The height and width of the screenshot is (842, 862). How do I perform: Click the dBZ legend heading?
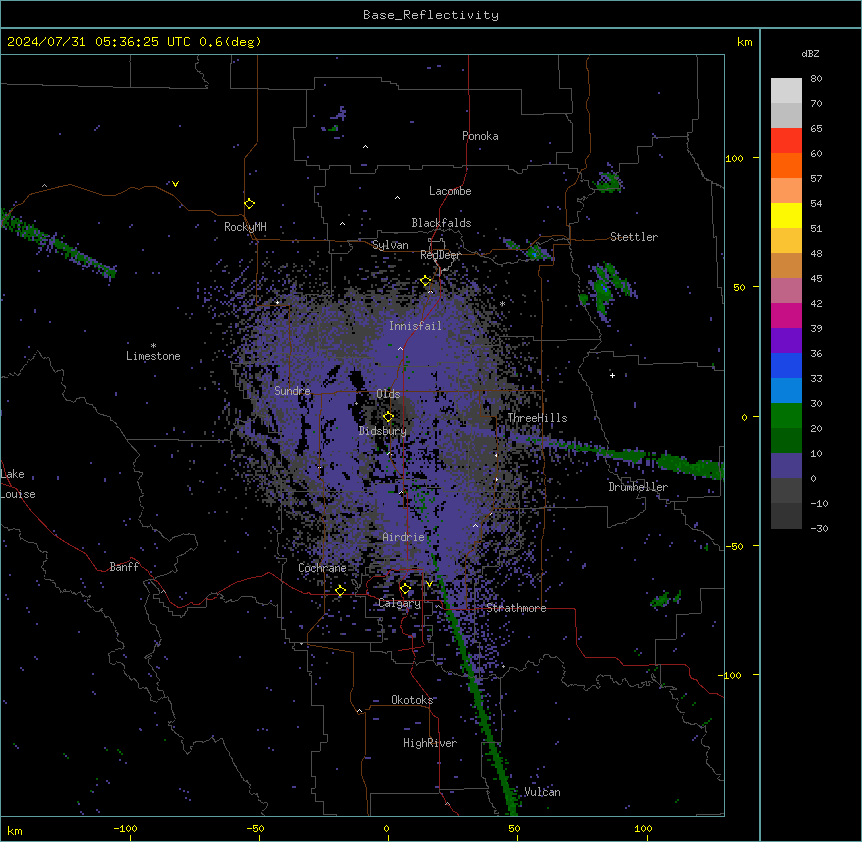pos(810,53)
